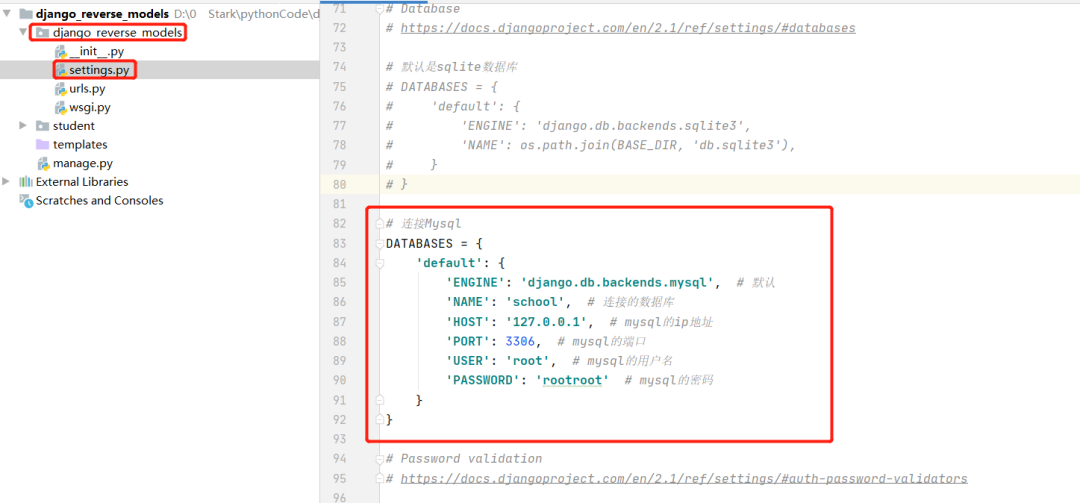Click the commented os.path.join NAME line
Screen dimensions: 1080x503
[590, 145]
